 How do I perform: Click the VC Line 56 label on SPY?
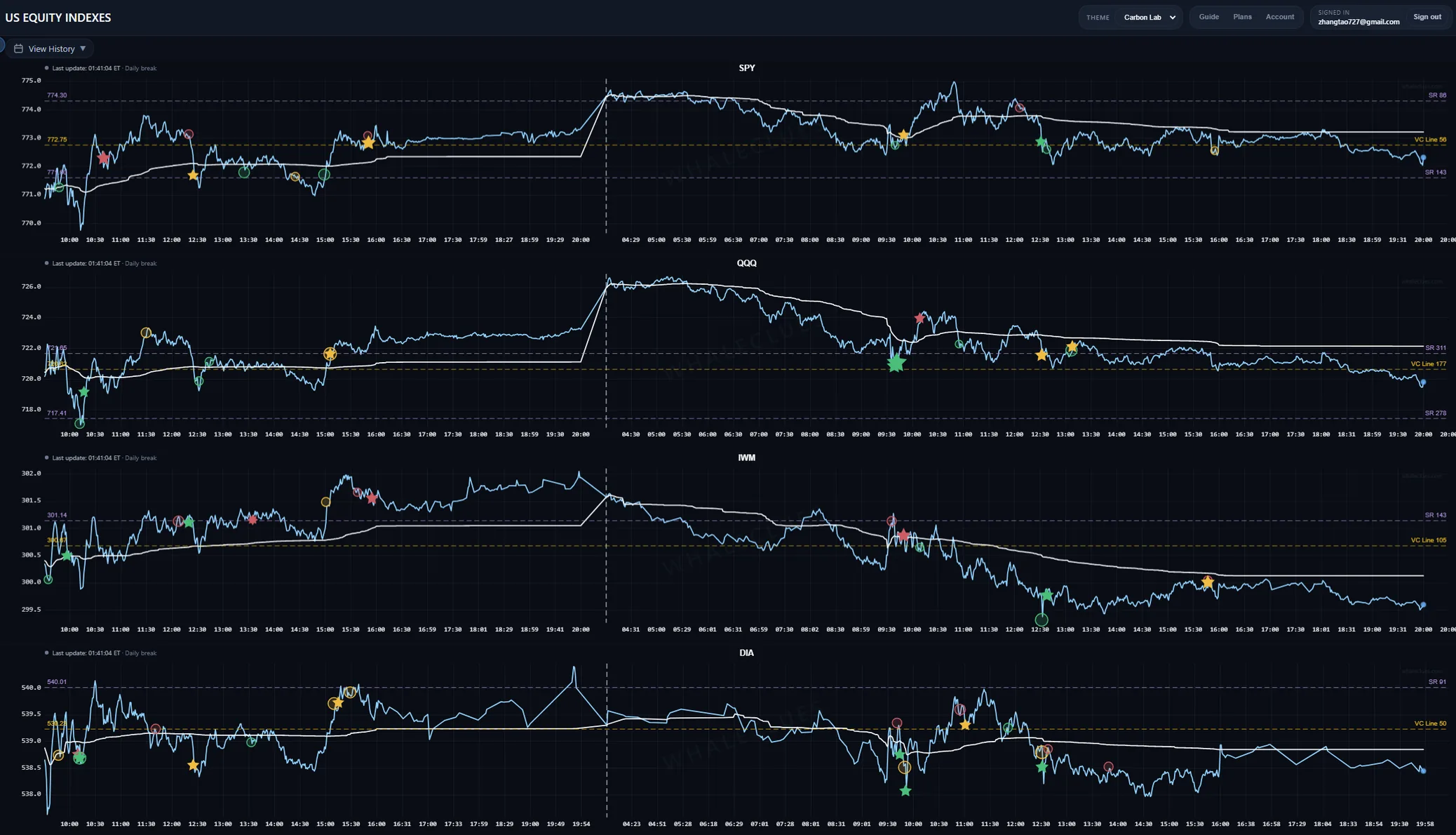[x=1430, y=140]
